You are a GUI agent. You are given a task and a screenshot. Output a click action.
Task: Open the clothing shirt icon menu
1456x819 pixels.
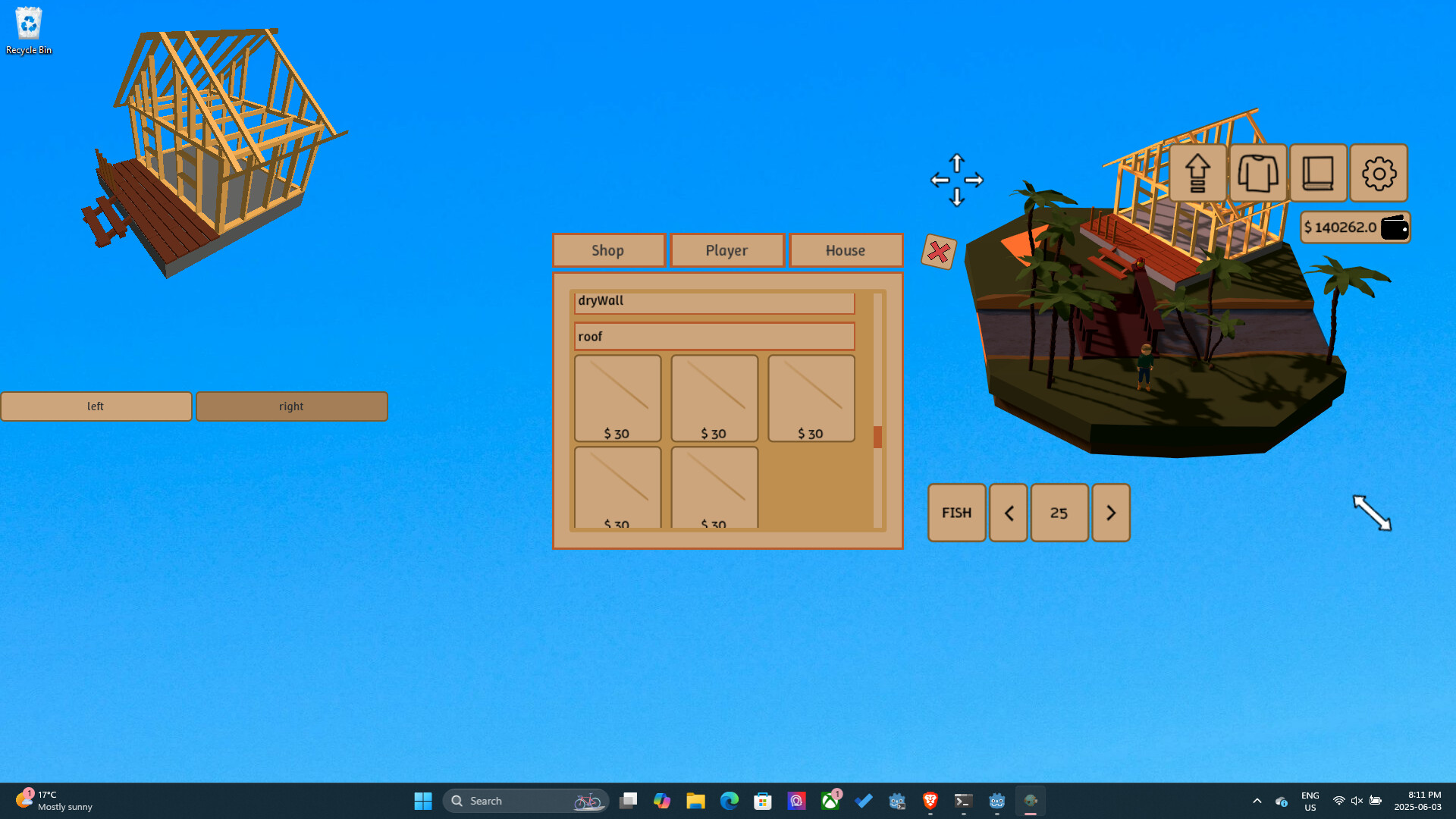tap(1258, 173)
